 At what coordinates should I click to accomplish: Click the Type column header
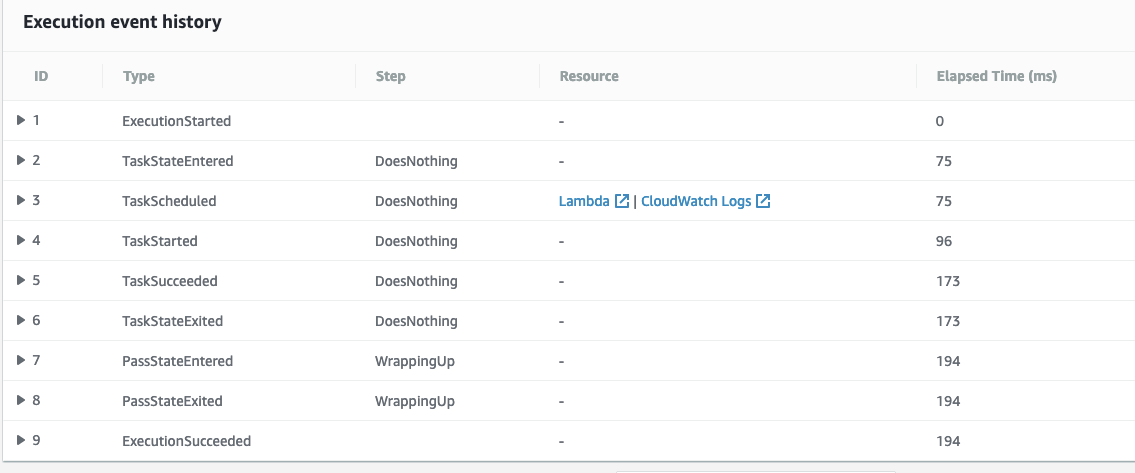pos(139,76)
